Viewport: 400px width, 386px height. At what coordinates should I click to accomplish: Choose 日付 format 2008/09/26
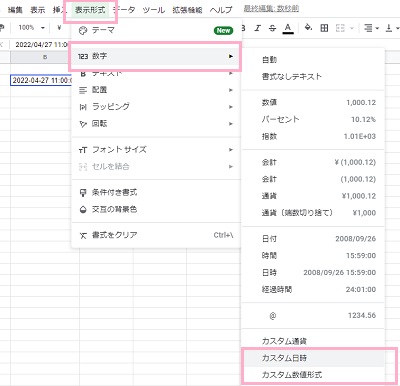313,239
